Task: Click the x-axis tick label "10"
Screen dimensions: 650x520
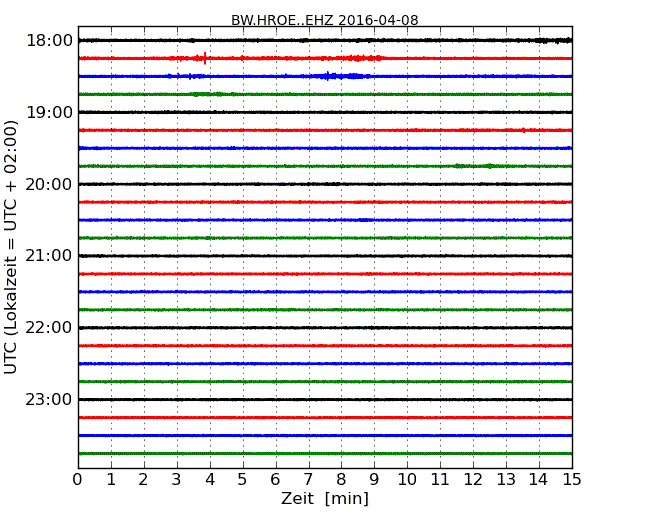Action: [407, 480]
